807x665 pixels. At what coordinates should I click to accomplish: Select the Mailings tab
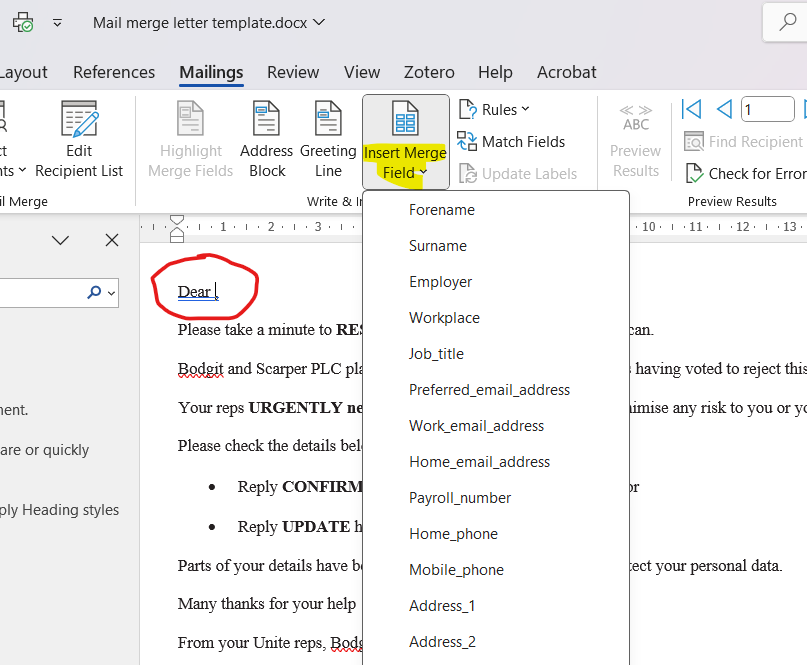pyautogui.click(x=211, y=72)
